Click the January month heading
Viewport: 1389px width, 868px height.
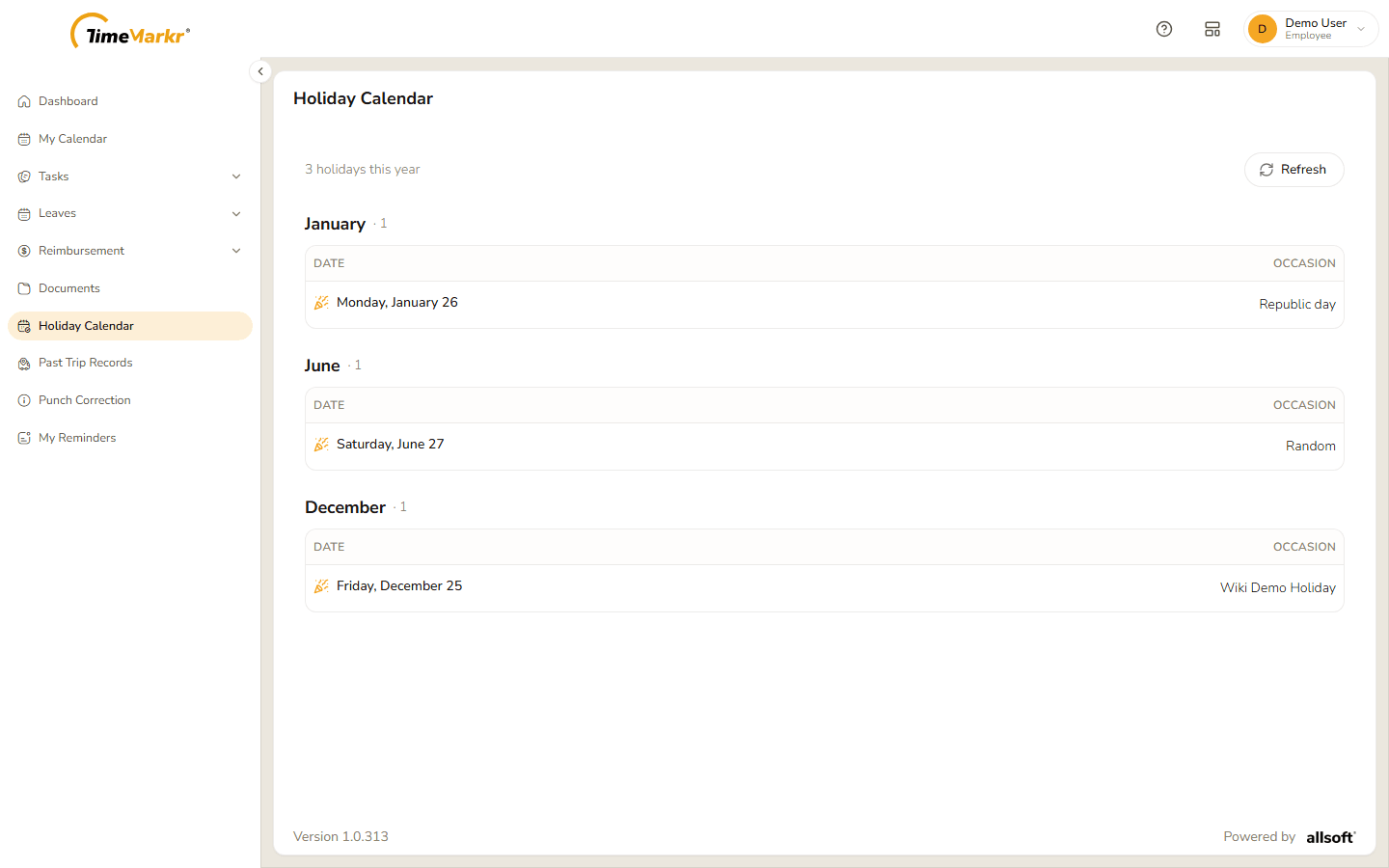tap(335, 224)
